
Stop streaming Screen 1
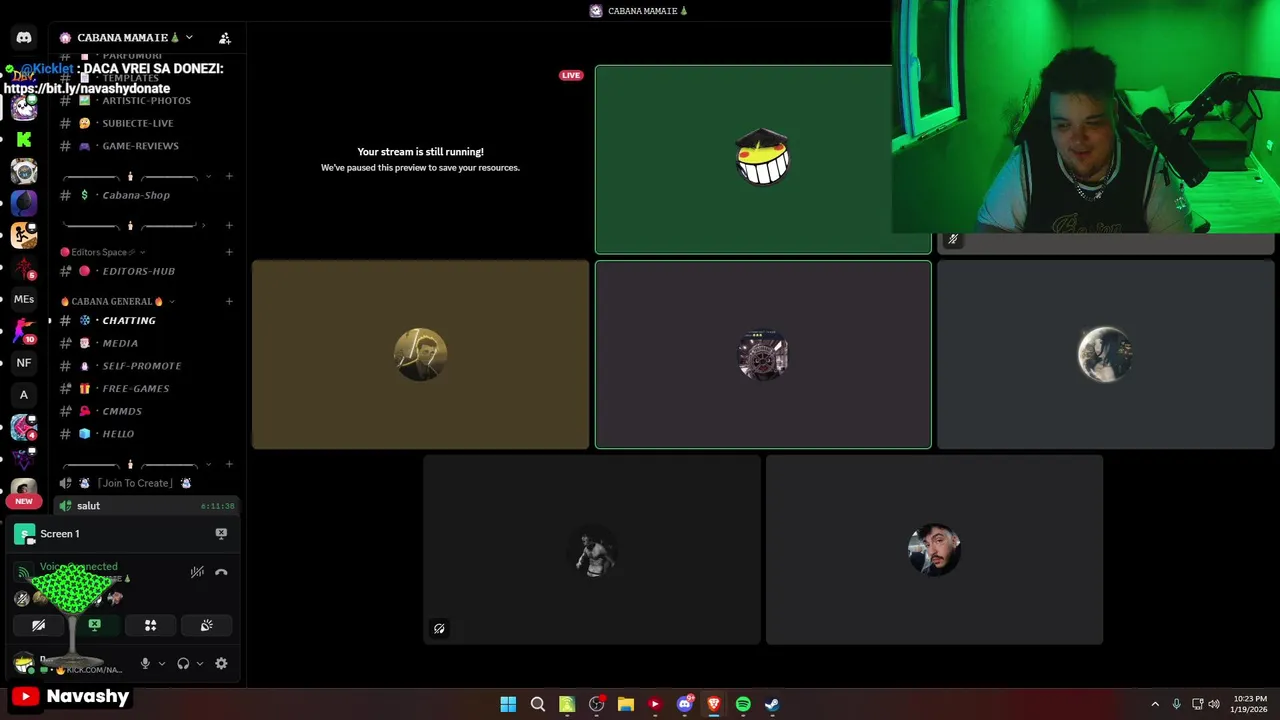click(x=221, y=534)
